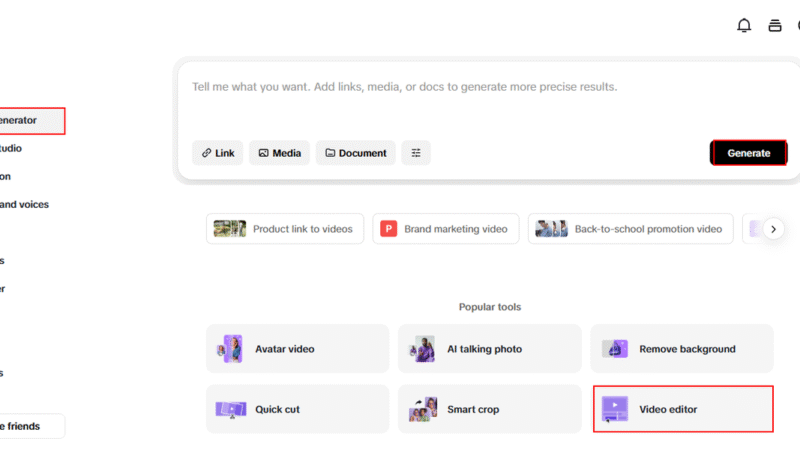This screenshot has width=800, height=450.
Task: Click the invite friends sidebar button
Action: click(32, 426)
